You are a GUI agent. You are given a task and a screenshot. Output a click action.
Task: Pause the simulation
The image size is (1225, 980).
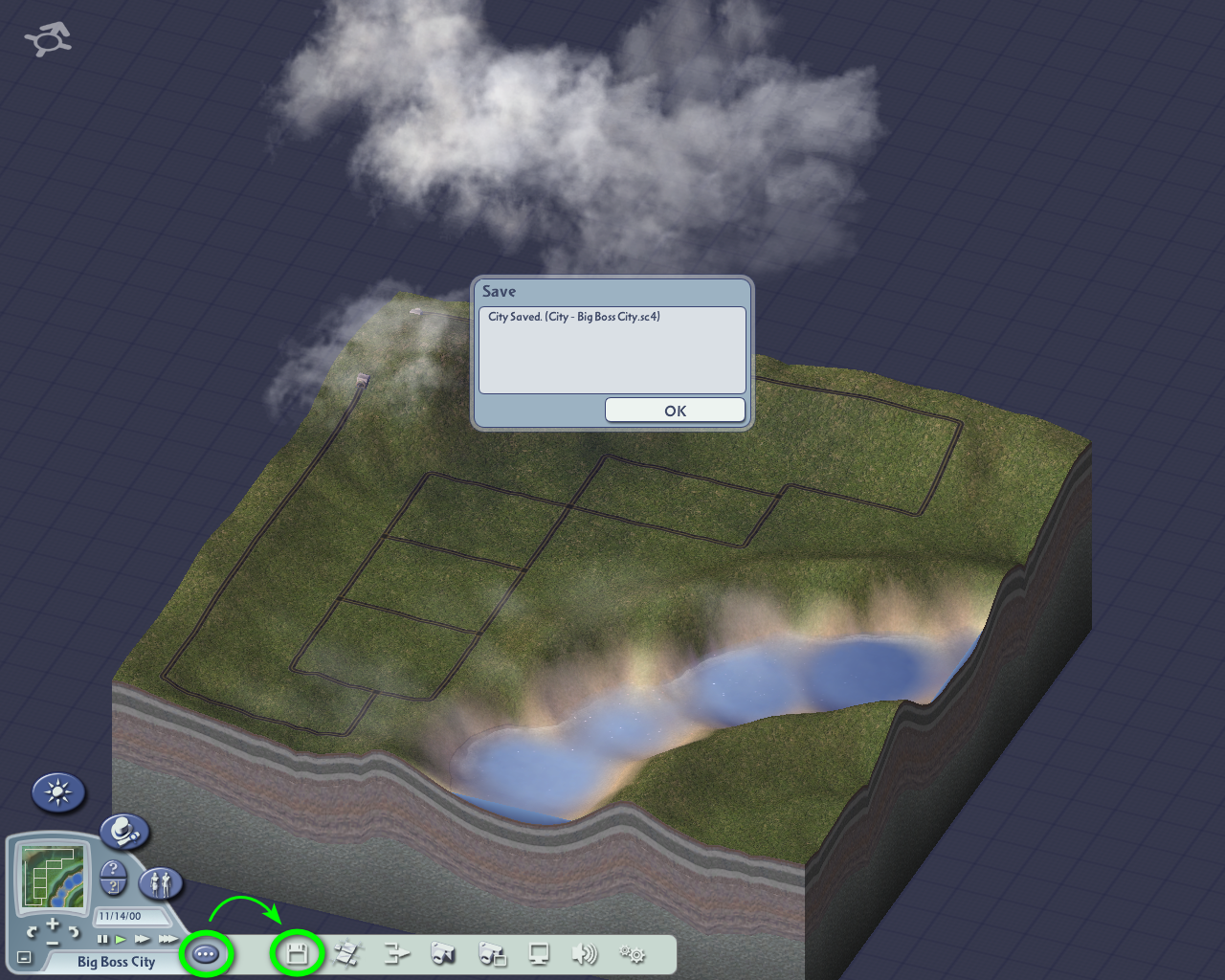(102, 939)
